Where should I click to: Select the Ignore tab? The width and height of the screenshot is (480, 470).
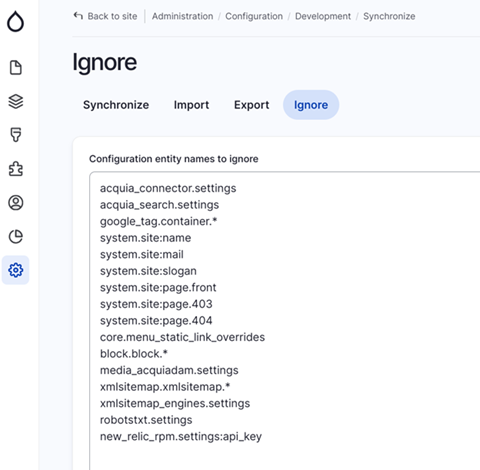tap(311, 105)
